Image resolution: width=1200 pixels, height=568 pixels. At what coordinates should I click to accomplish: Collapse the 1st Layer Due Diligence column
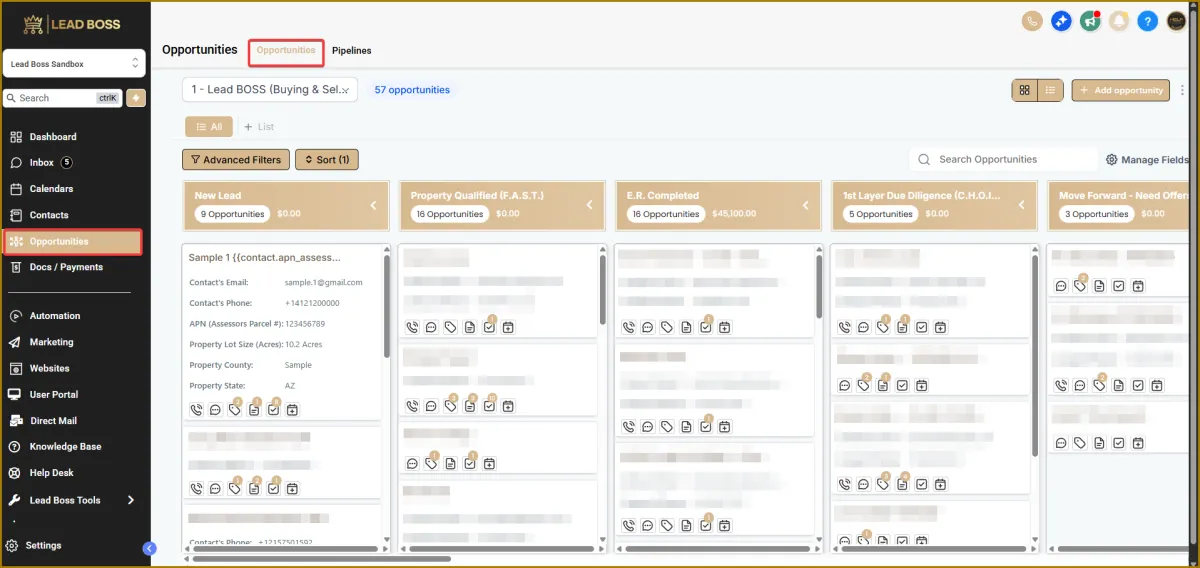pos(1022,205)
